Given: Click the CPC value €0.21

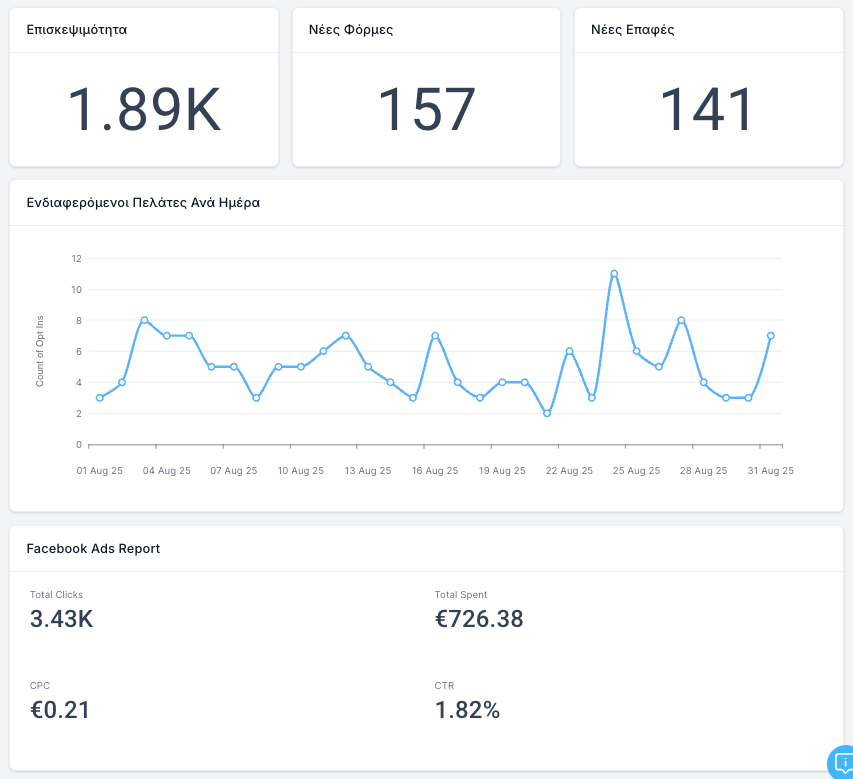Looking at the screenshot, I should coord(60,710).
